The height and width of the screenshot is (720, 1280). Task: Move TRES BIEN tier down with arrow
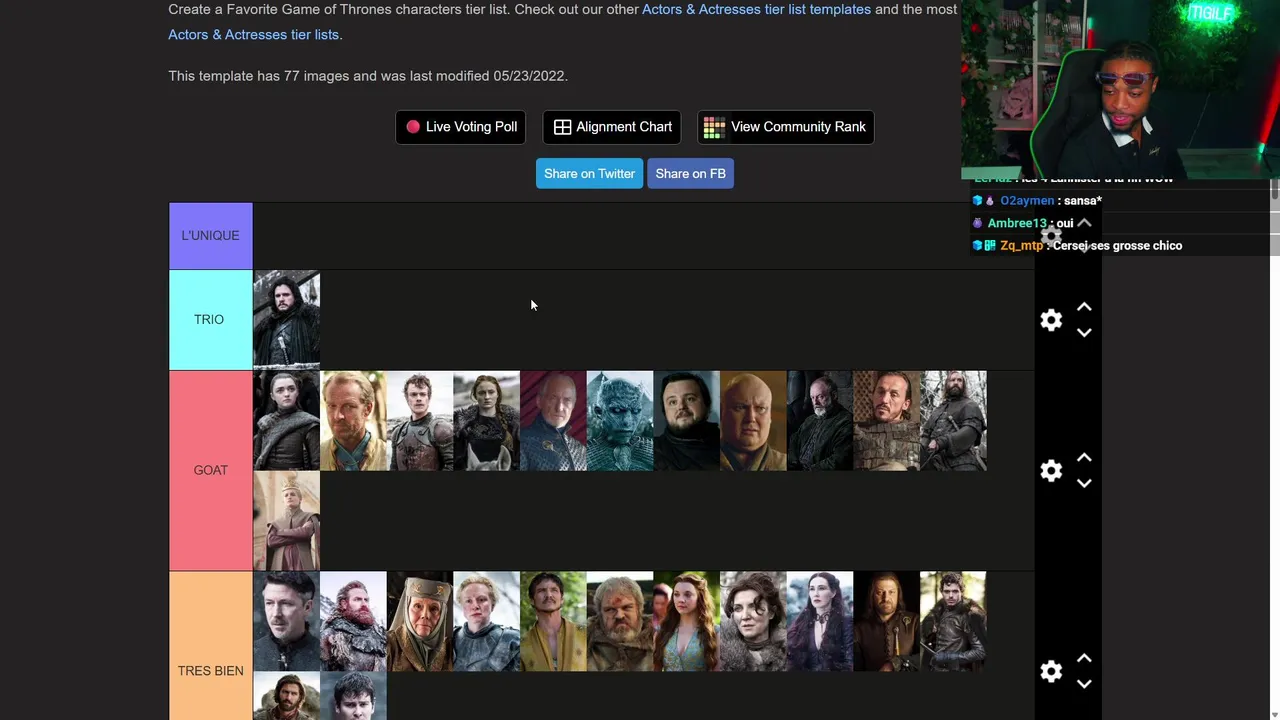(x=1084, y=684)
